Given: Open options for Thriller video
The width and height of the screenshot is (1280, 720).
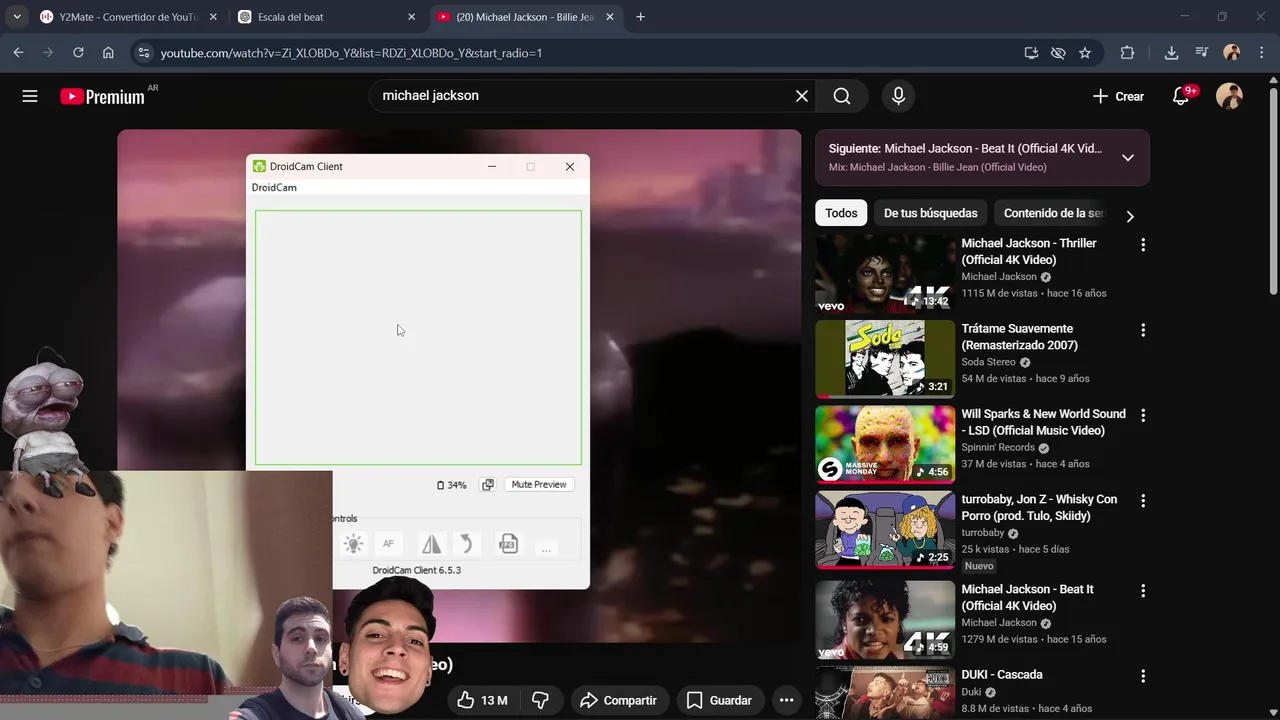Looking at the screenshot, I should pyautogui.click(x=1143, y=245).
